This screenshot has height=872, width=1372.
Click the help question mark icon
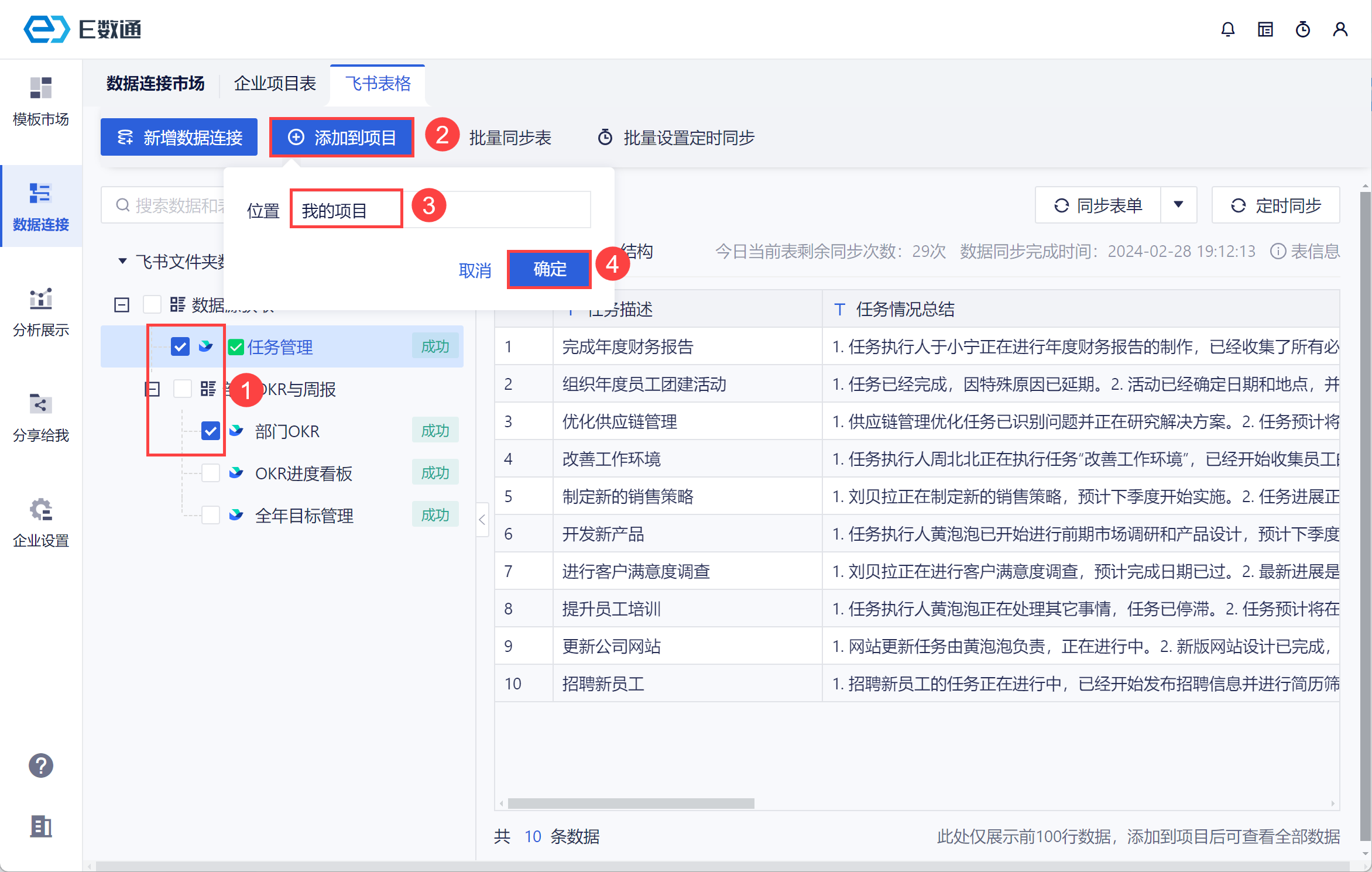41,765
